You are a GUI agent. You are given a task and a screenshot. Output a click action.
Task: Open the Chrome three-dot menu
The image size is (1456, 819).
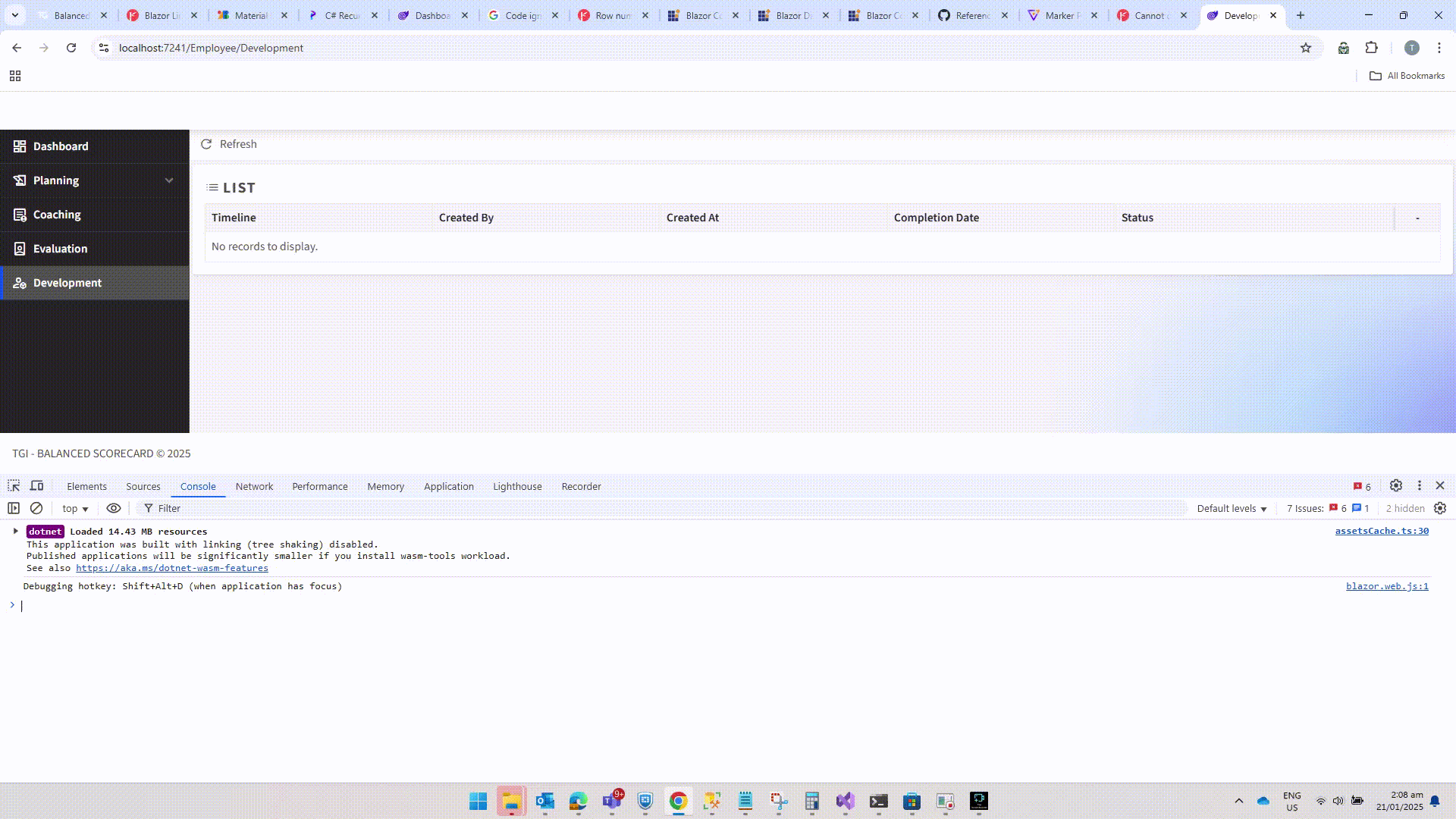click(1439, 48)
